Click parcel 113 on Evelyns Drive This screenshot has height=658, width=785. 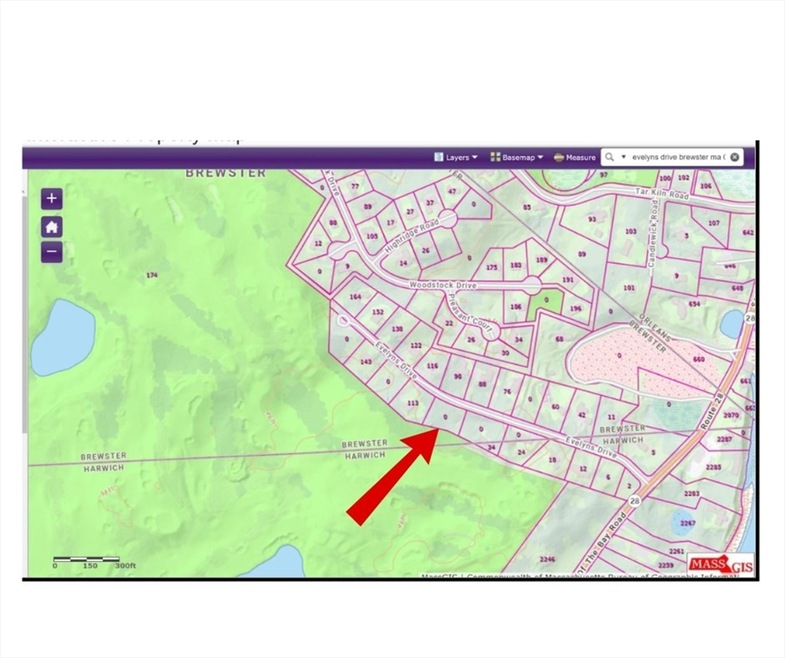pyautogui.click(x=412, y=401)
